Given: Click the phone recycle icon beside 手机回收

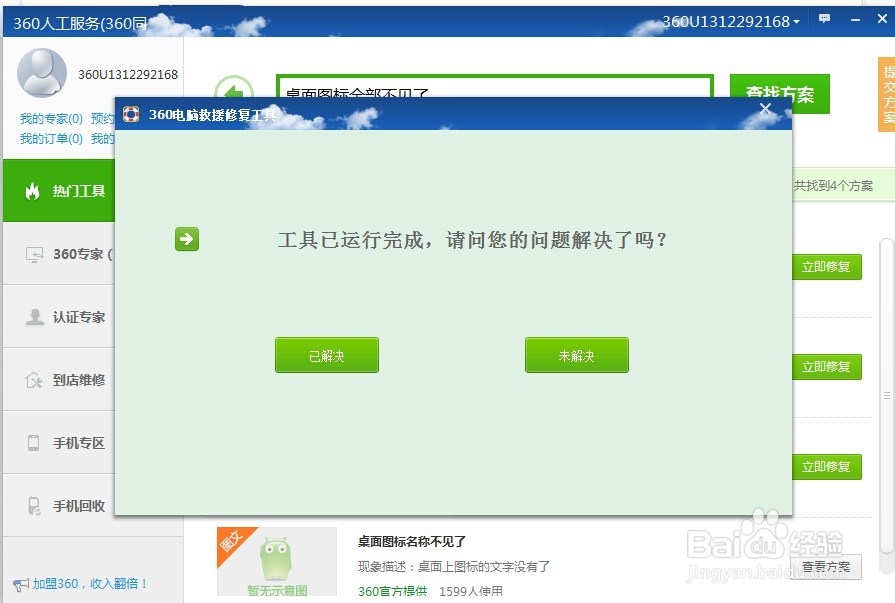Looking at the screenshot, I should [x=34, y=506].
